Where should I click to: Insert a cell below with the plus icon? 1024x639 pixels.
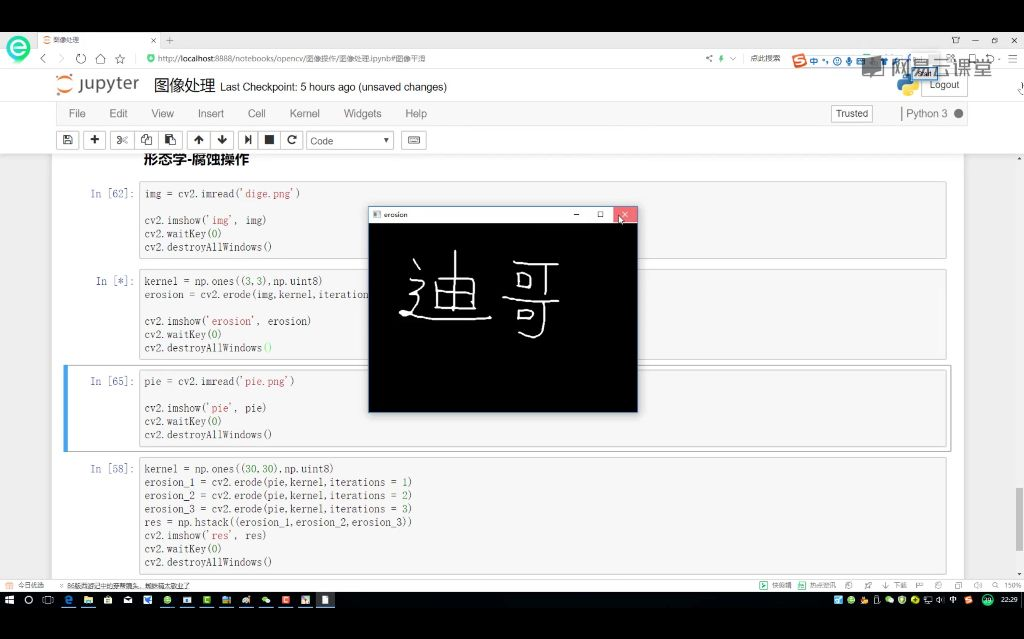(95, 140)
